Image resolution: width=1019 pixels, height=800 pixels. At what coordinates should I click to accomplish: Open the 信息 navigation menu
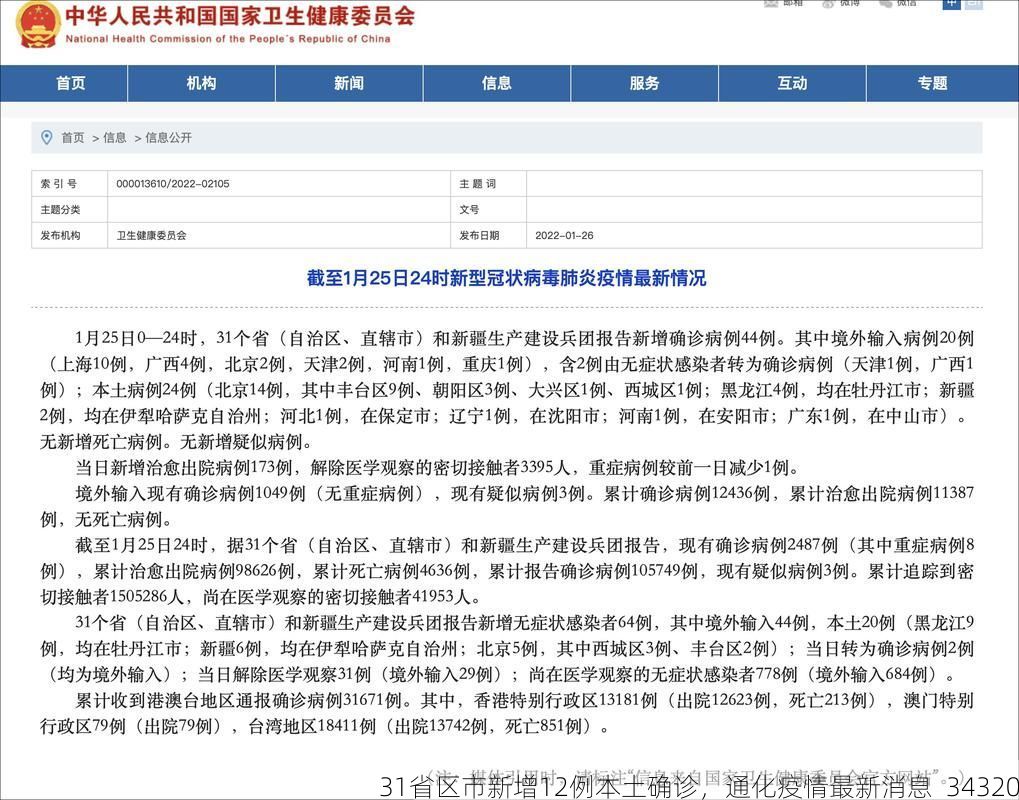tap(495, 83)
